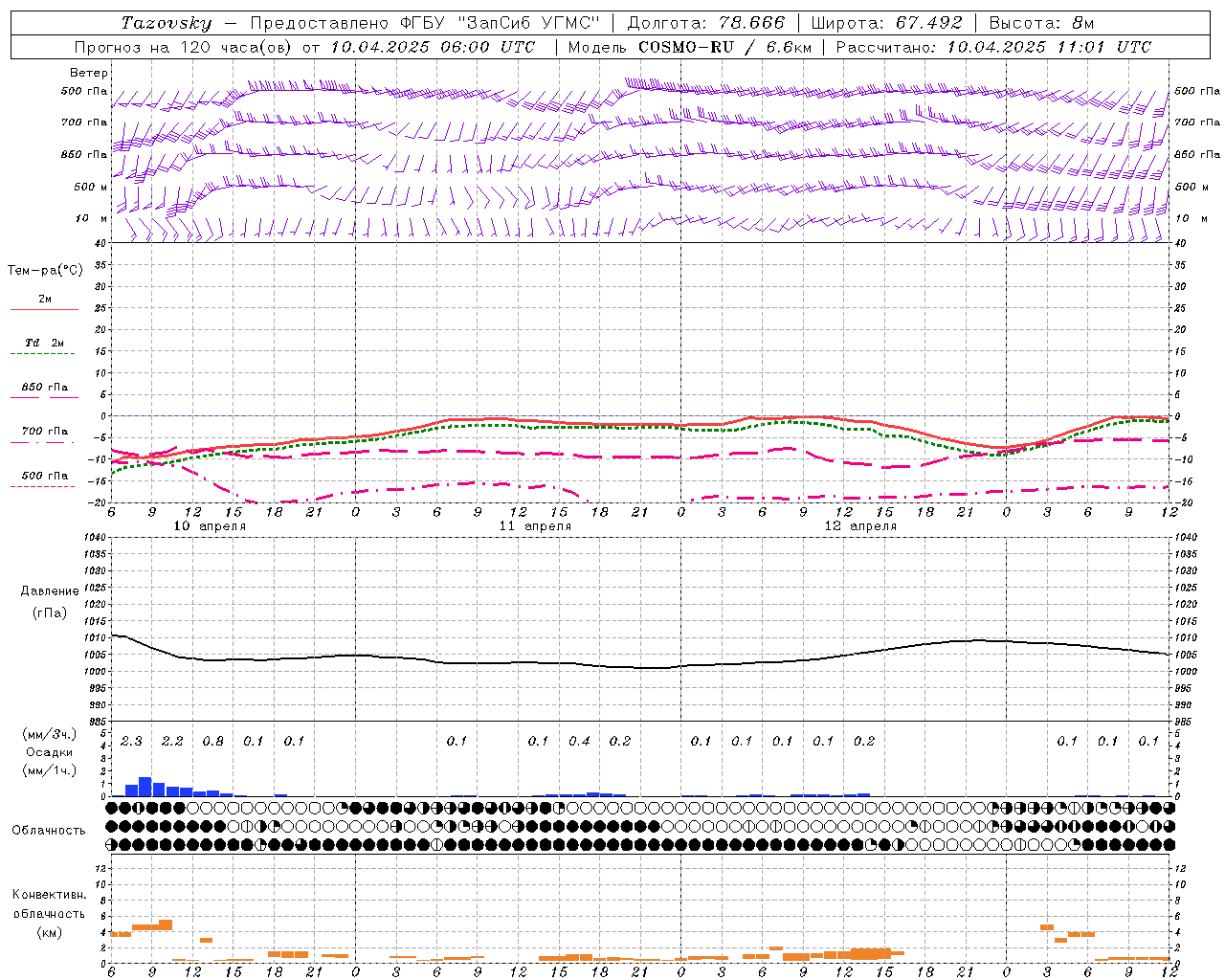Click the 10 апреля date label
1225x980 pixels.
click(x=210, y=526)
